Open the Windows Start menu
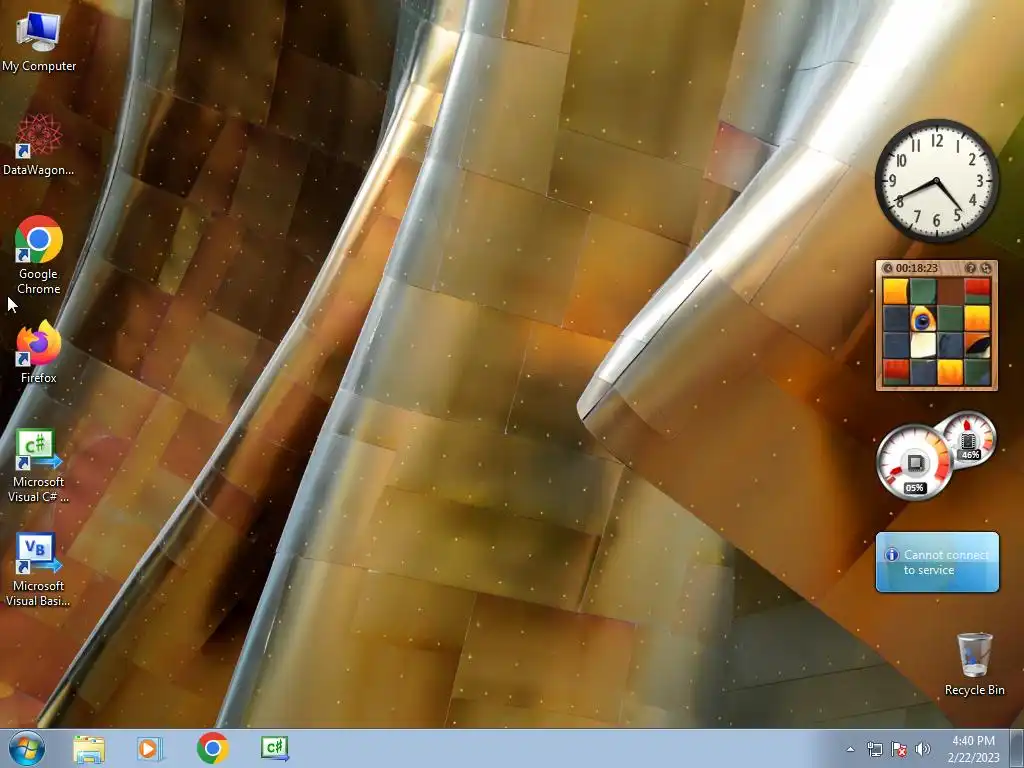The height and width of the screenshot is (768, 1024). (27, 748)
